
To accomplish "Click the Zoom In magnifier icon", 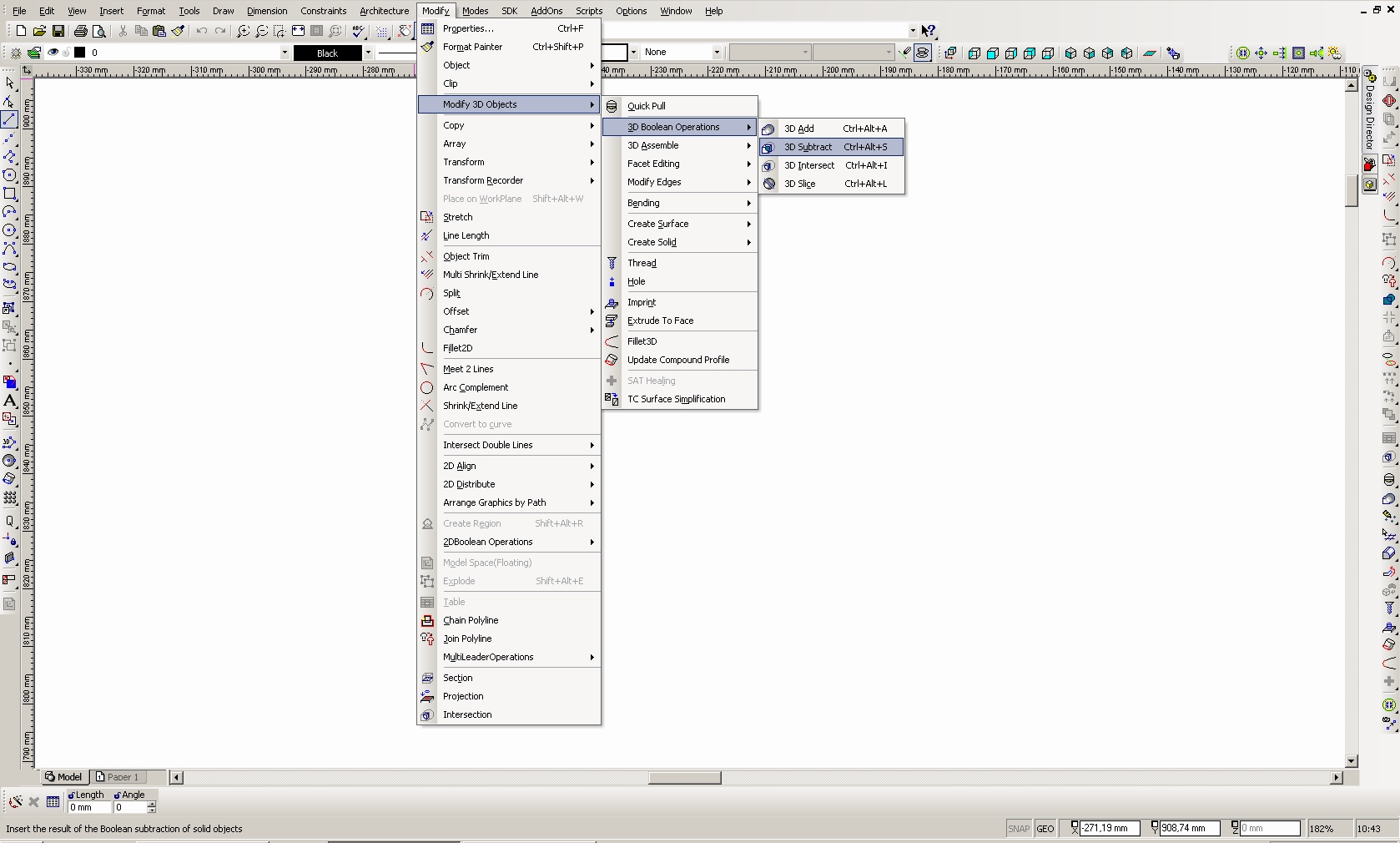I will [243, 31].
